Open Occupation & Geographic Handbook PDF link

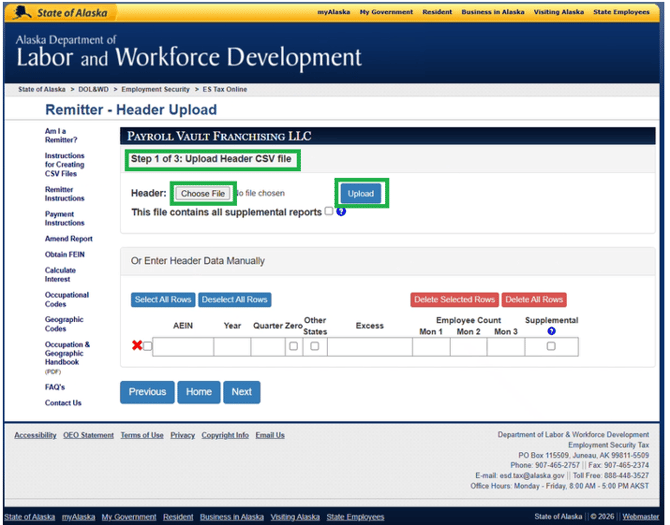pos(67,357)
